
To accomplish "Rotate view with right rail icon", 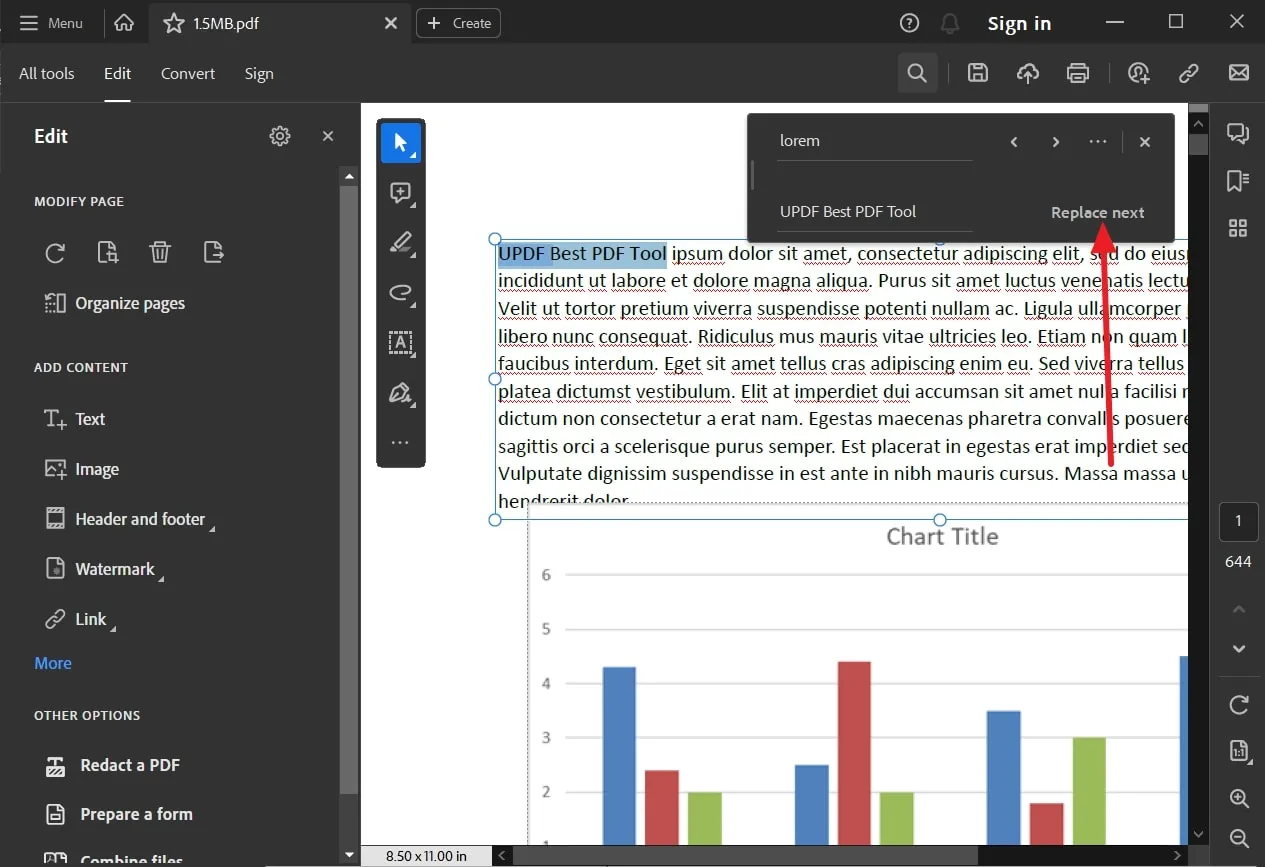I will tap(1239, 705).
